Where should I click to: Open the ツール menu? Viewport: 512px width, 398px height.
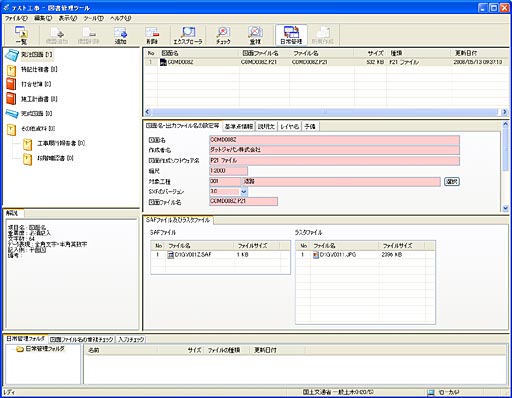tap(94, 18)
